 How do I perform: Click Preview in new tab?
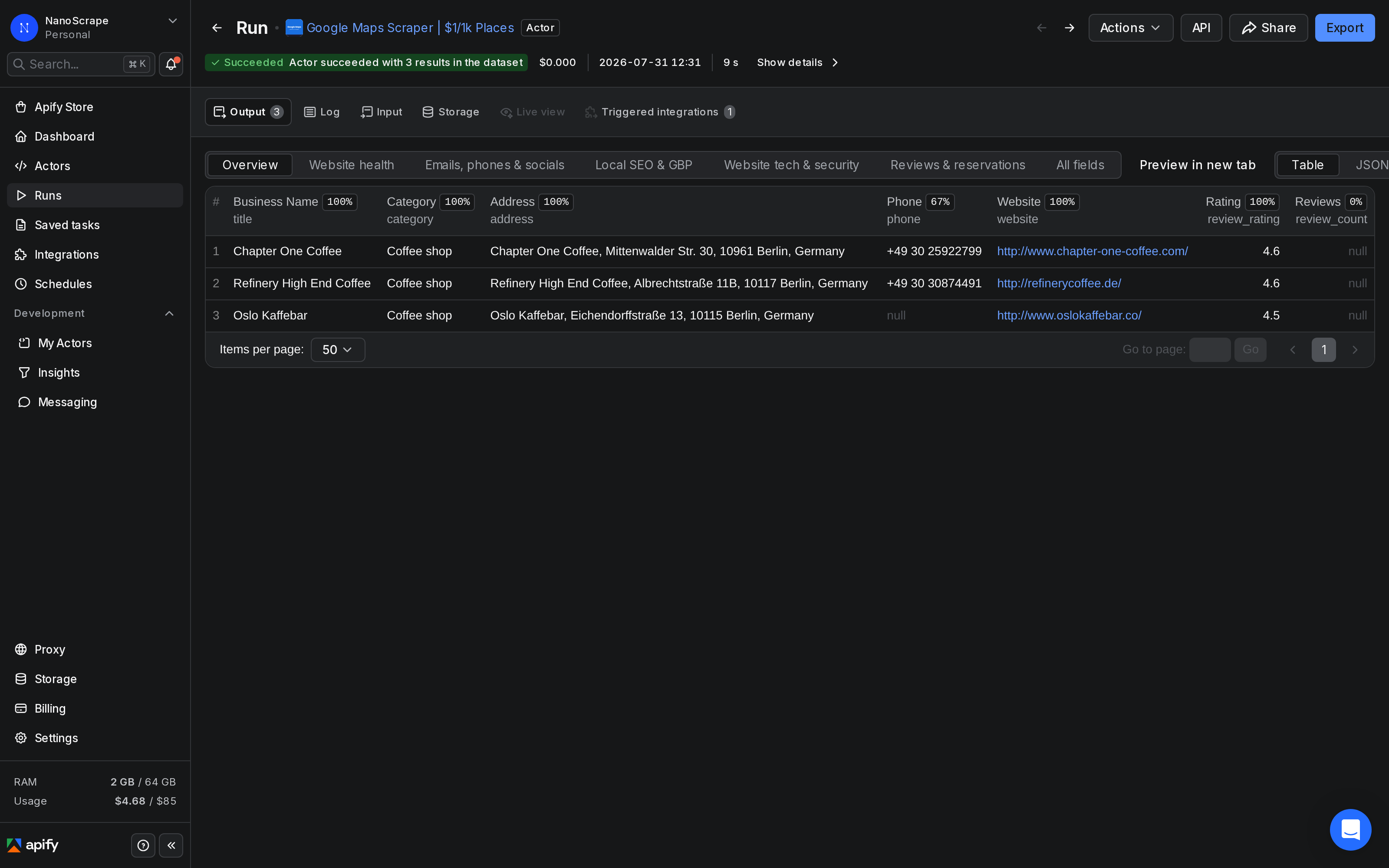[1197, 165]
